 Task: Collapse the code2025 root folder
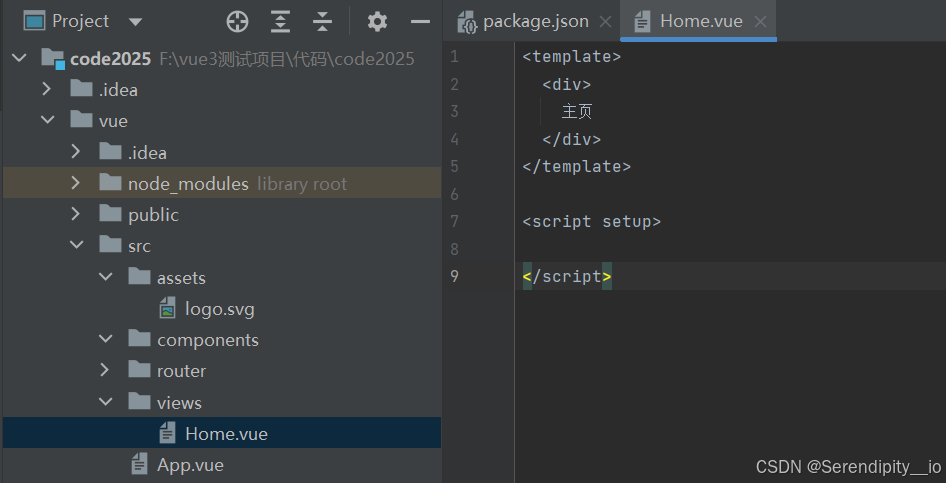point(19,58)
